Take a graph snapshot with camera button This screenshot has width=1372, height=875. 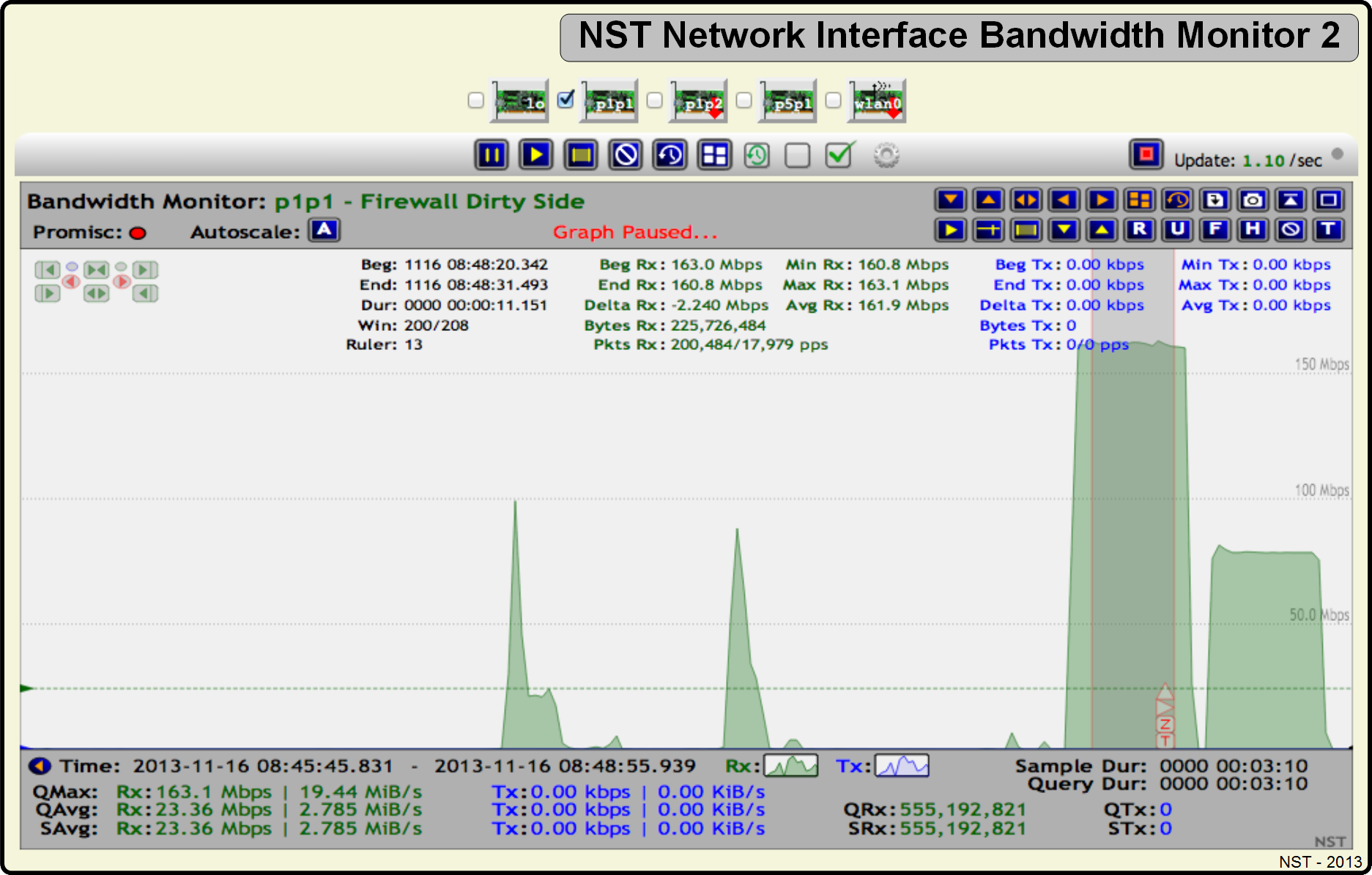point(1253,200)
